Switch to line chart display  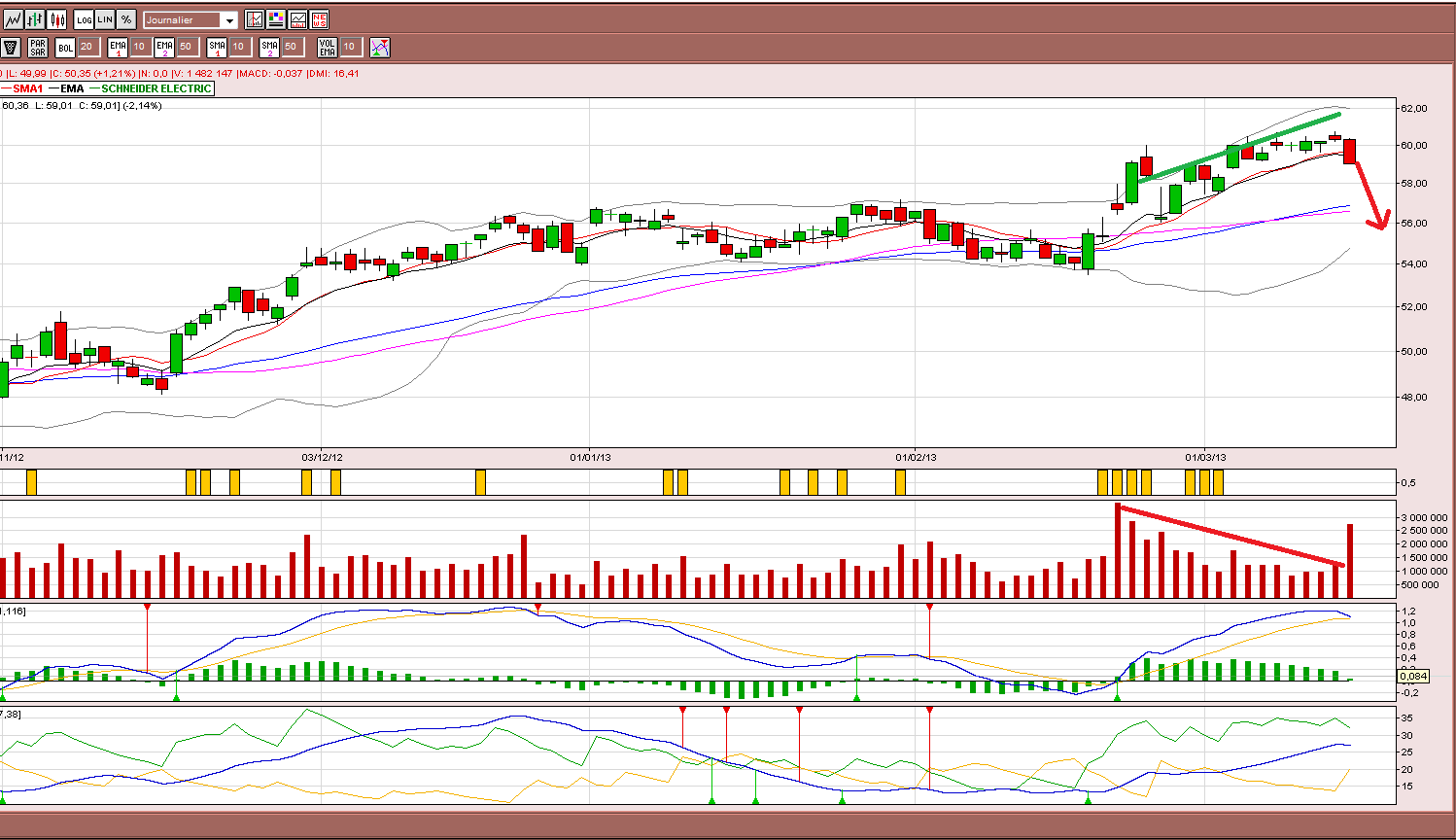pos(13,19)
